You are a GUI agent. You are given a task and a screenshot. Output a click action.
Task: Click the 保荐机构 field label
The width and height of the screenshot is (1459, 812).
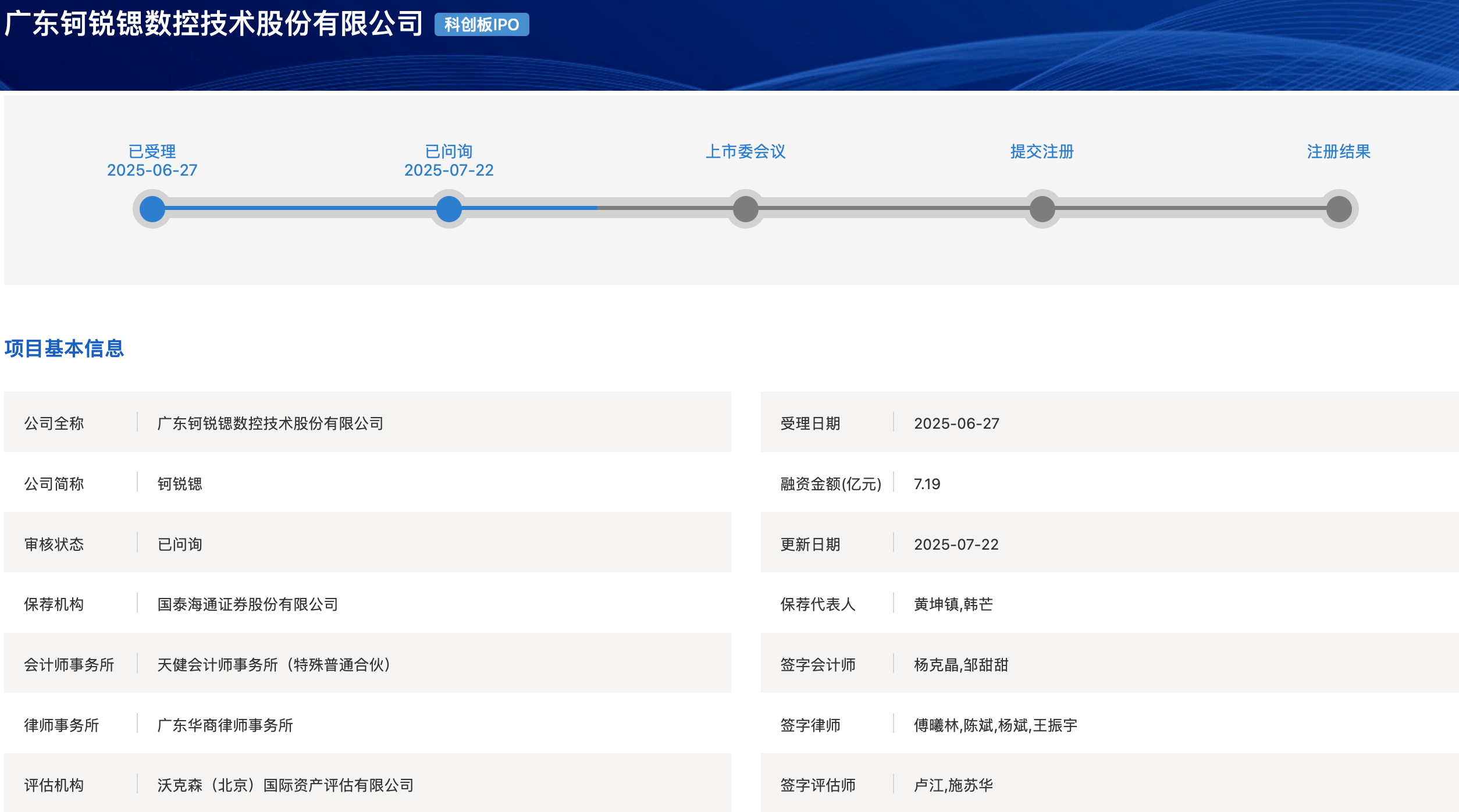(54, 604)
